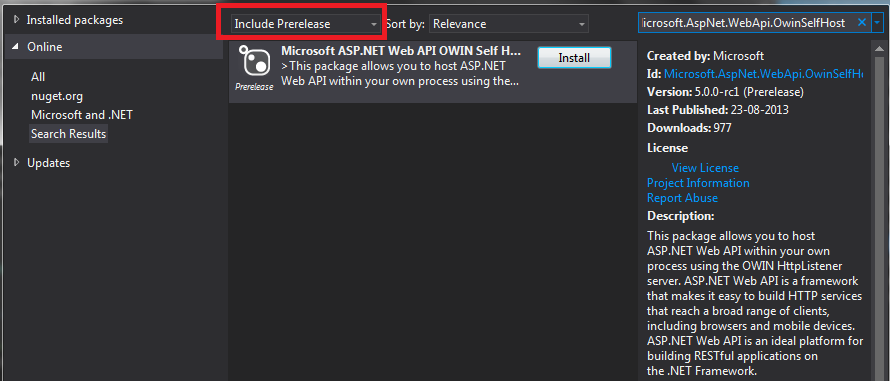Install the Web API OWIN Self Host package
Screen dimensions: 890x381
click(x=574, y=57)
